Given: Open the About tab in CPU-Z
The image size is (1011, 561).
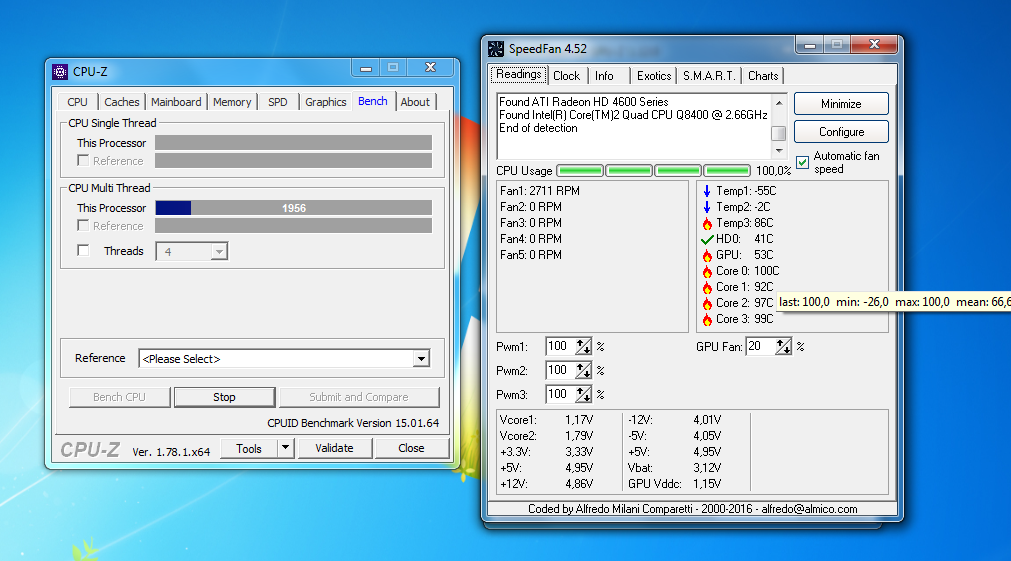Looking at the screenshot, I should coord(415,102).
